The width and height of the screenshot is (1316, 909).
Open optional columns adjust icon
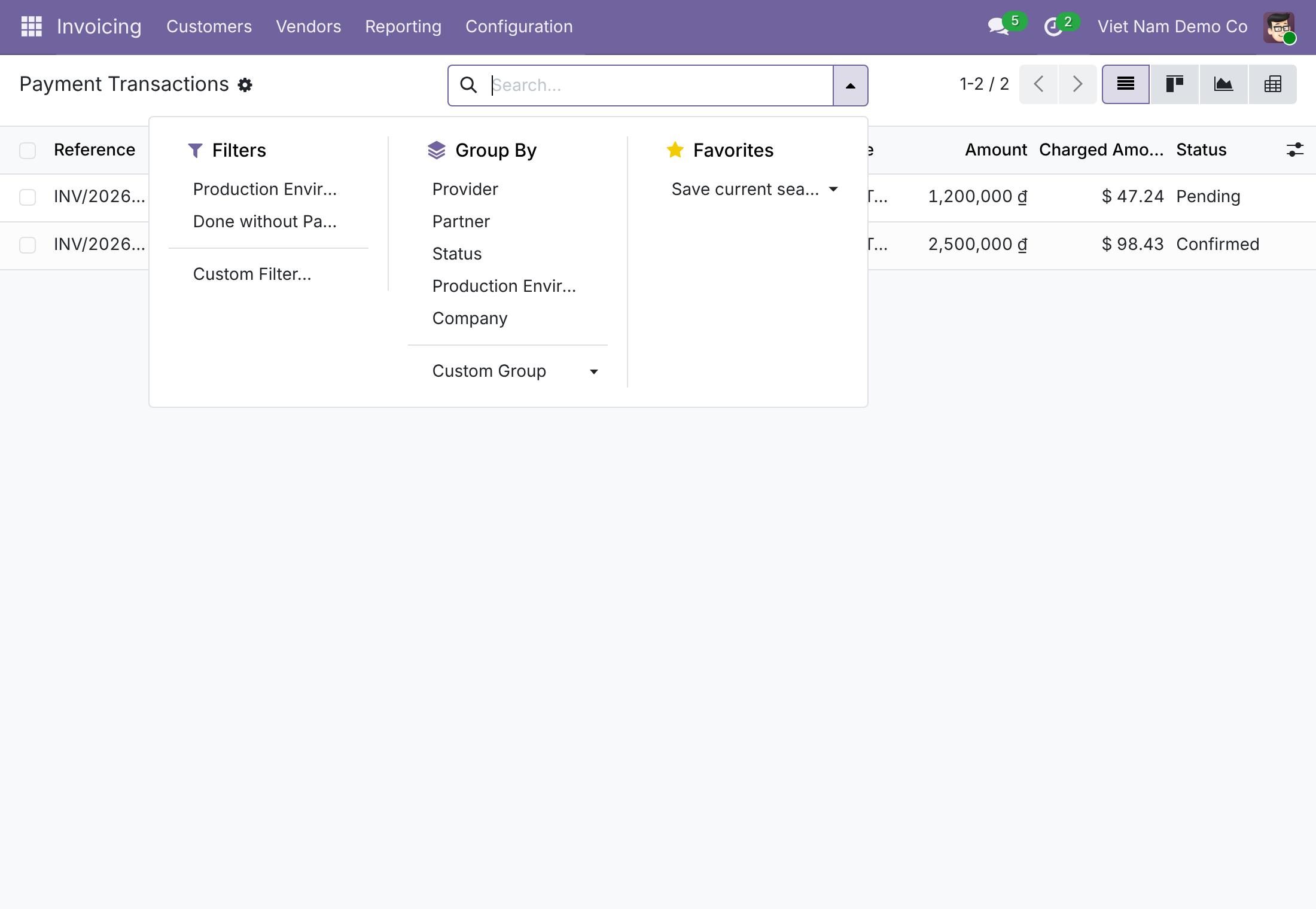click(x=1294, y=150)
